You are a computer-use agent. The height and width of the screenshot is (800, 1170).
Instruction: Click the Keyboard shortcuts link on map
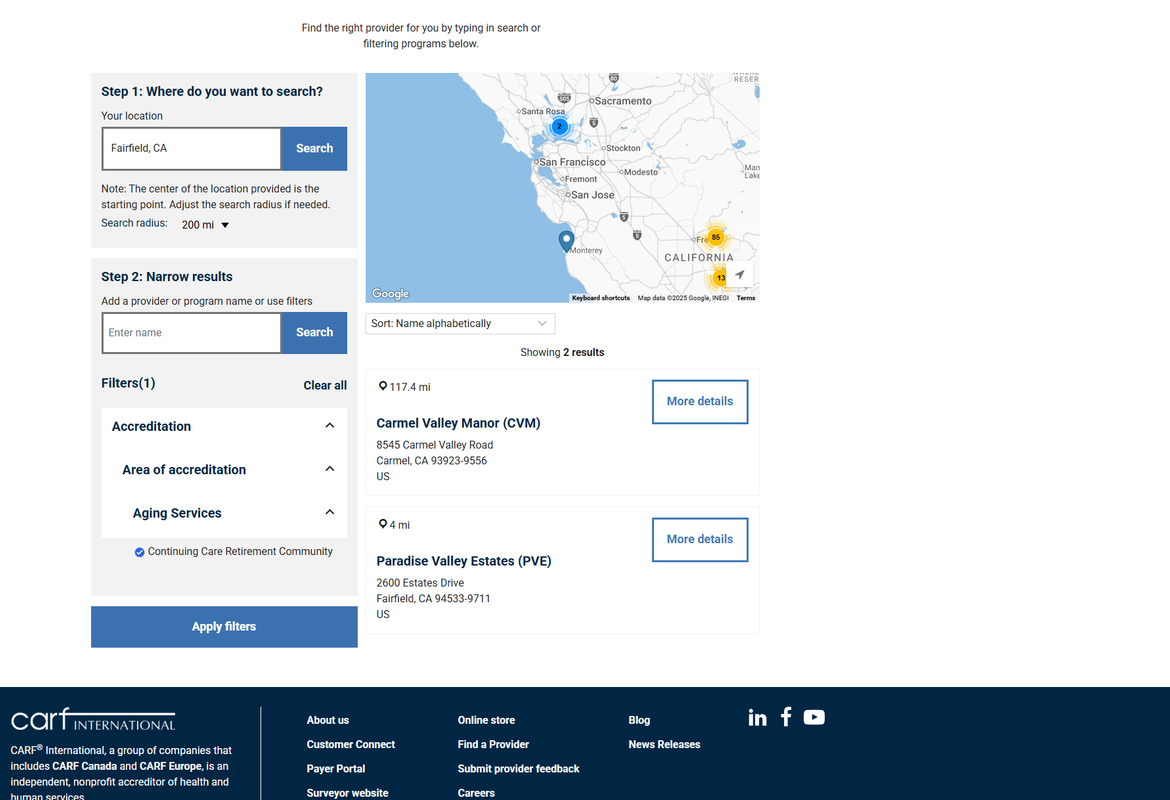tap(601, 298)
